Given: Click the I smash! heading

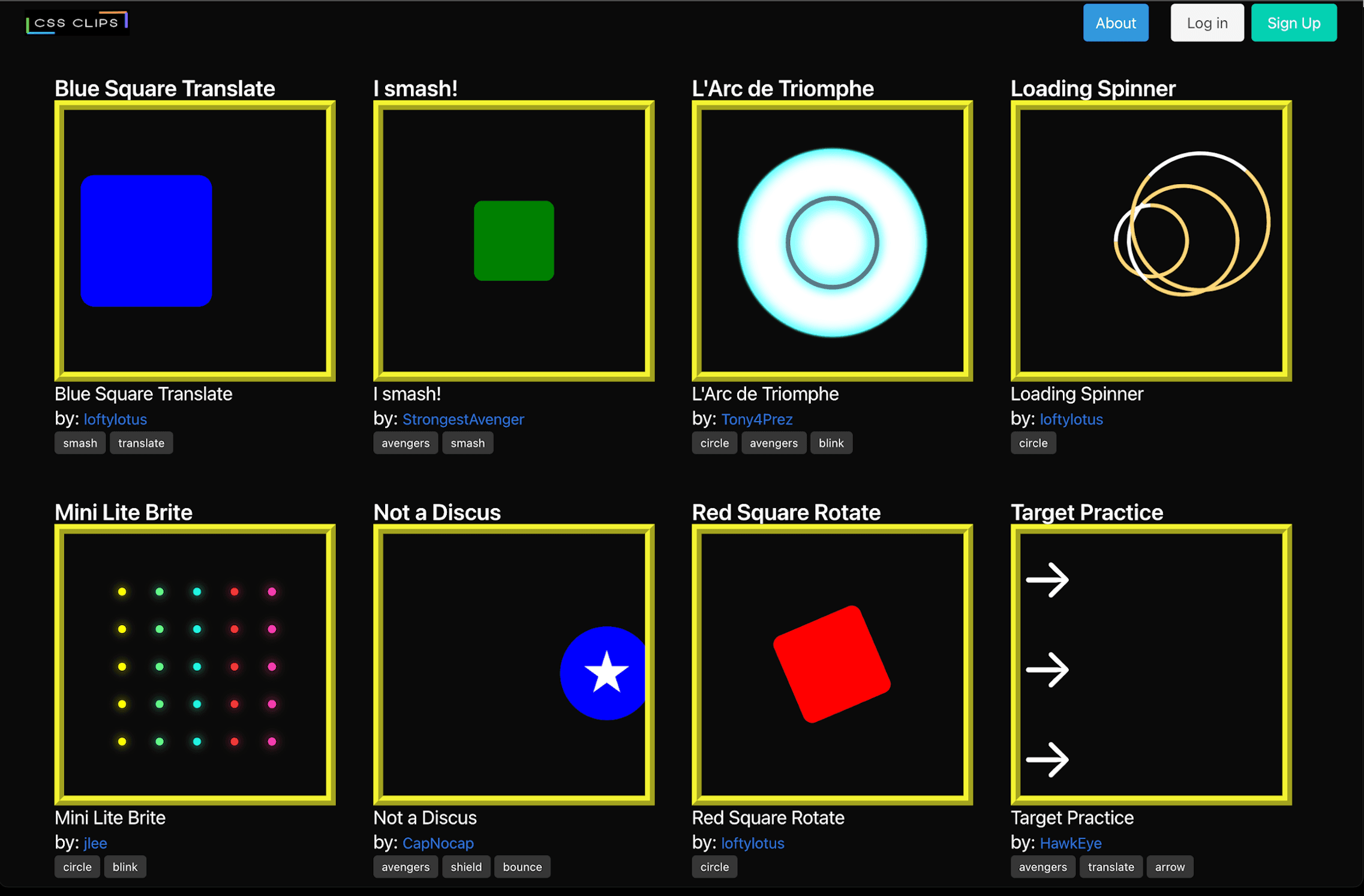Looking at the screenshot, I should pyautogui.click(x=415, y=89).
